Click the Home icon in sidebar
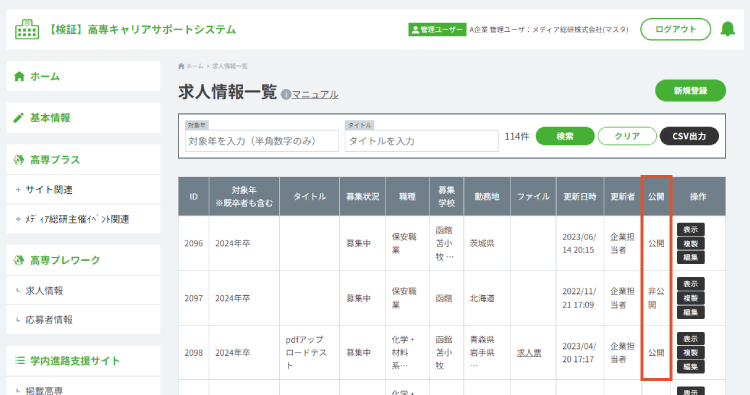 (19, 76)
